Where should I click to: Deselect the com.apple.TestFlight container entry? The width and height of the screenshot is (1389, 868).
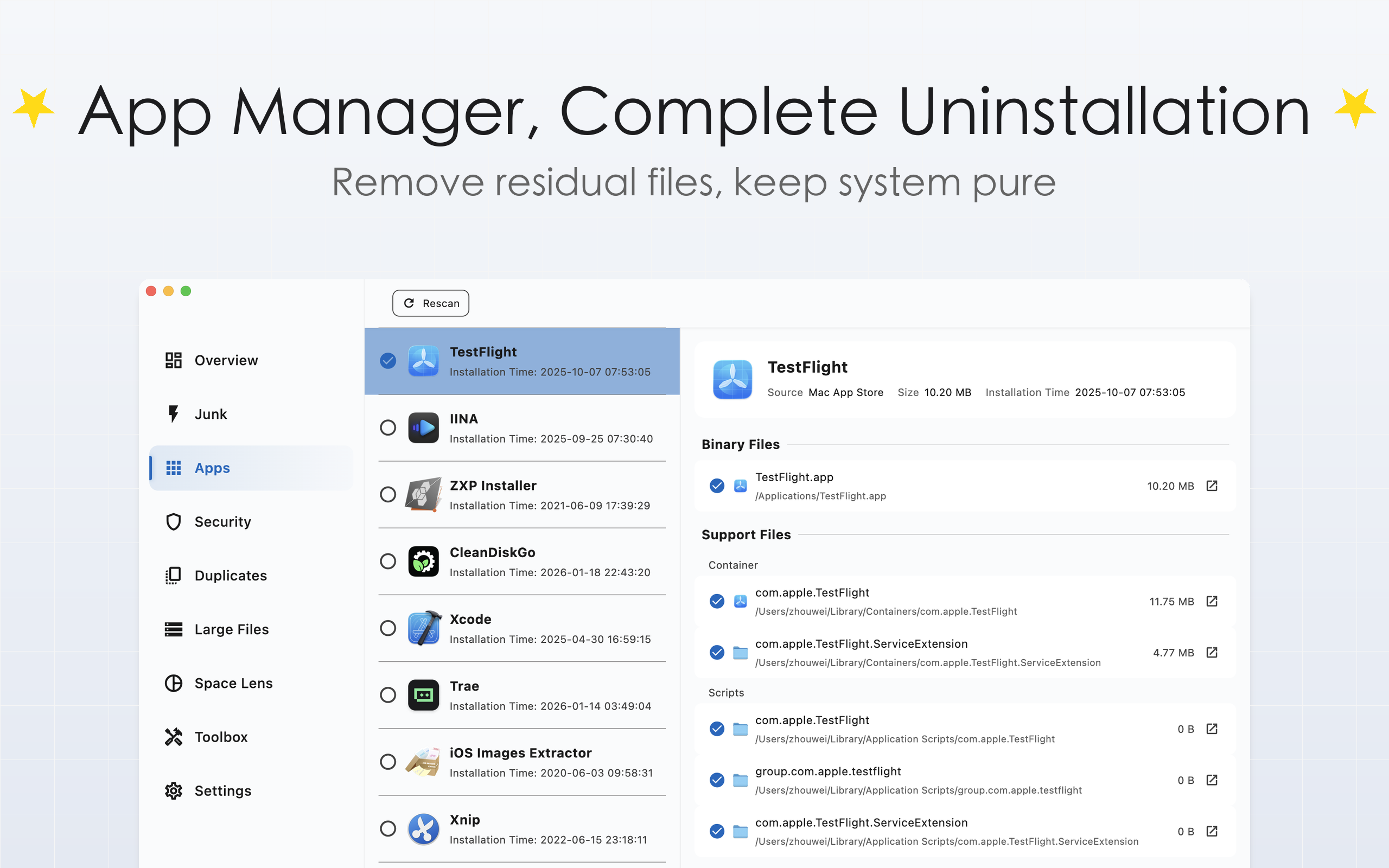coord(716,601)
